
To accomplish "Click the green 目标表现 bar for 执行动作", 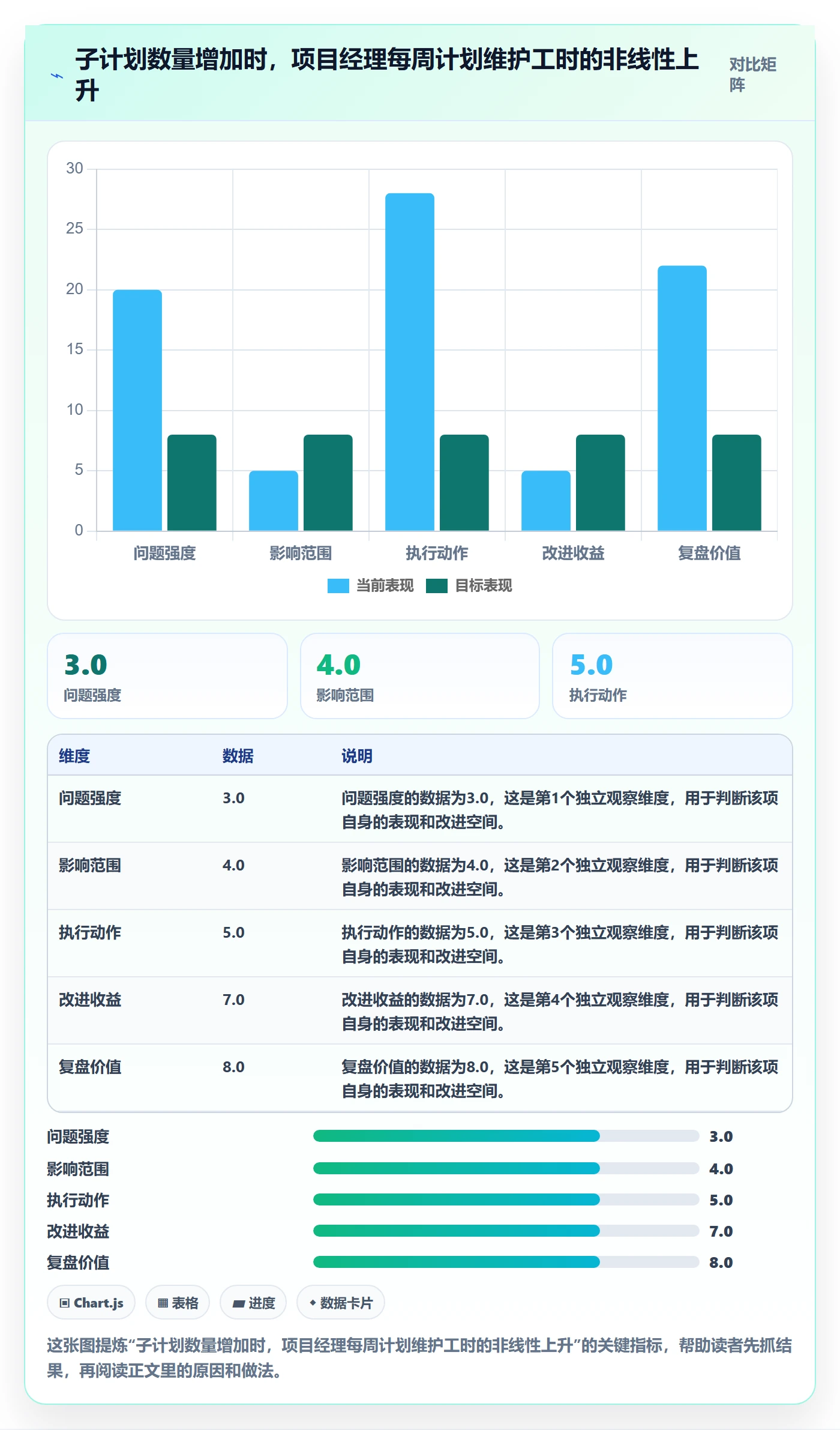I will point(464,483).
